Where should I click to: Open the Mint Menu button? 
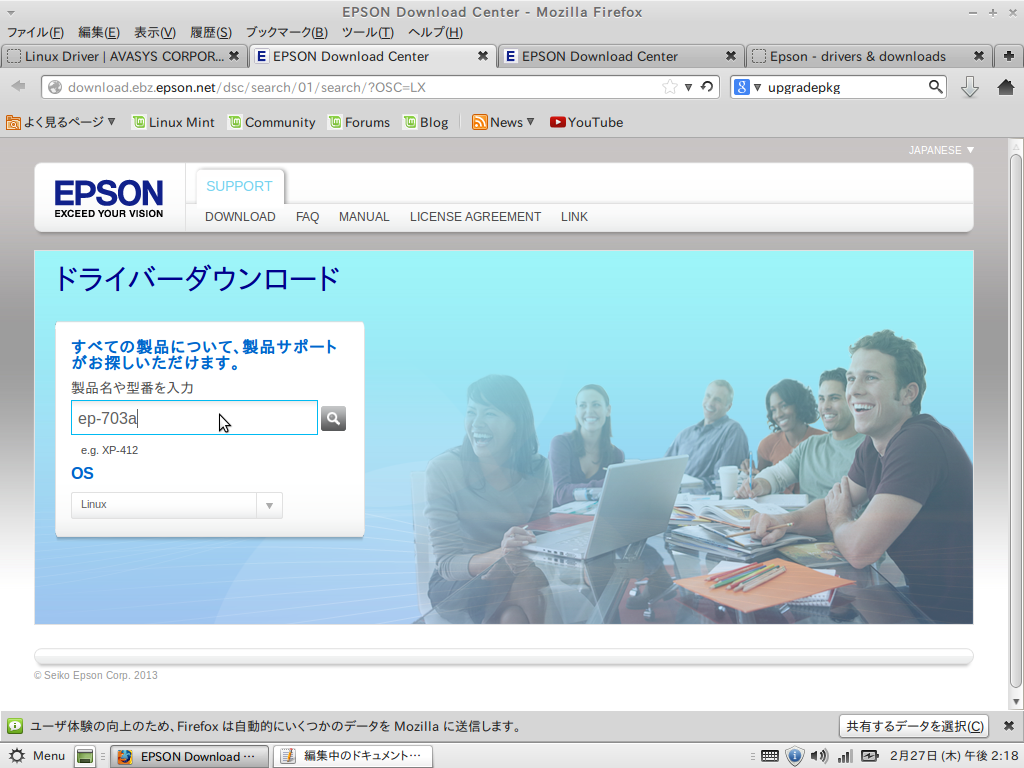(37, 756)
